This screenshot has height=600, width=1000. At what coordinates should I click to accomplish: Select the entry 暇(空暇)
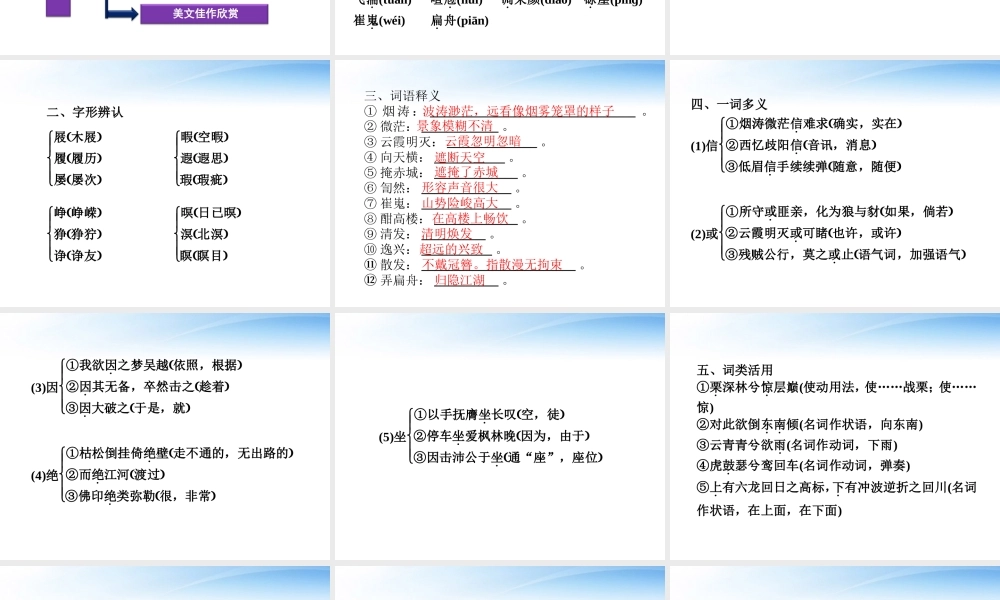tap(204, 137)
